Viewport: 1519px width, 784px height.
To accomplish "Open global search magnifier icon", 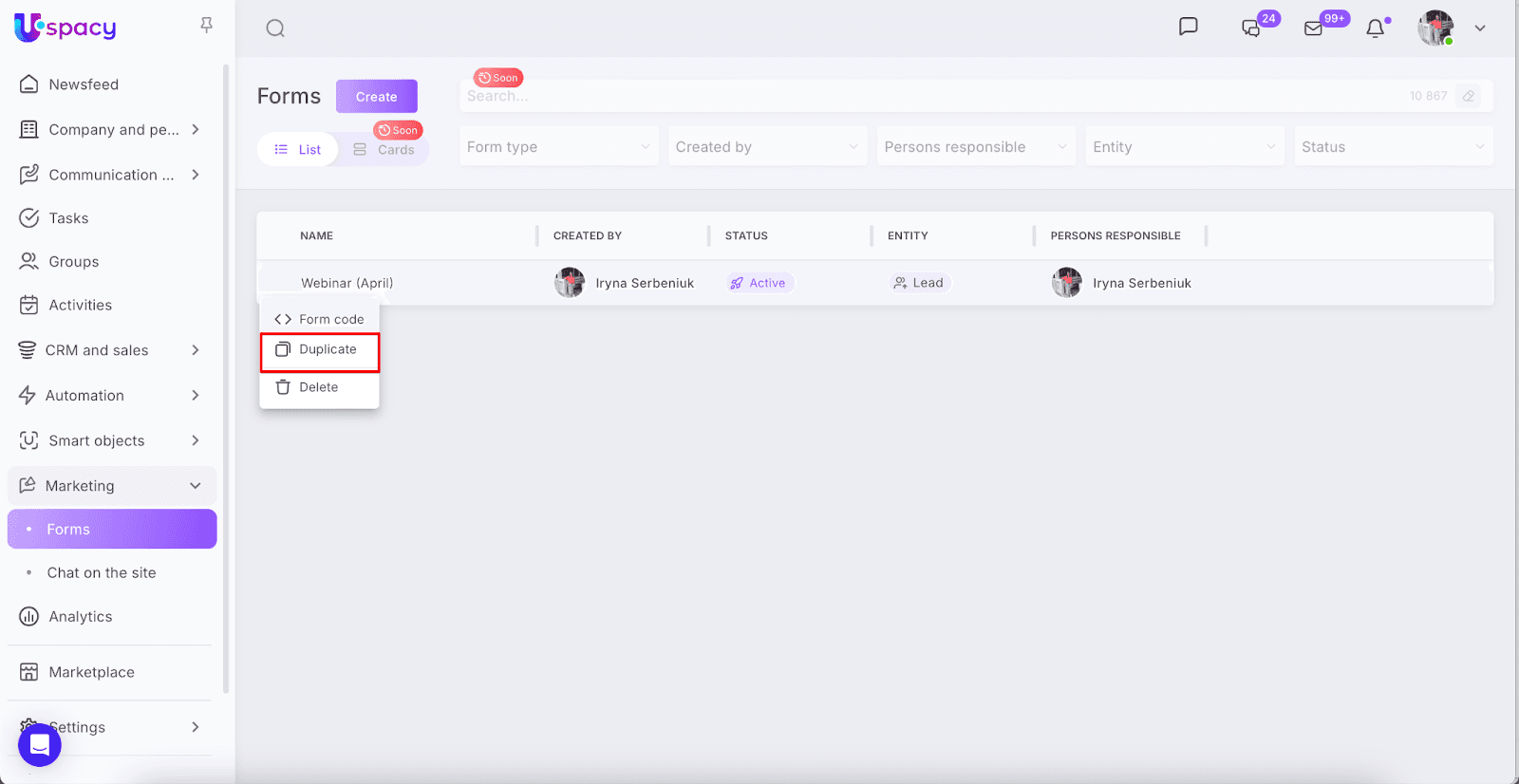I will pos(275,28).
